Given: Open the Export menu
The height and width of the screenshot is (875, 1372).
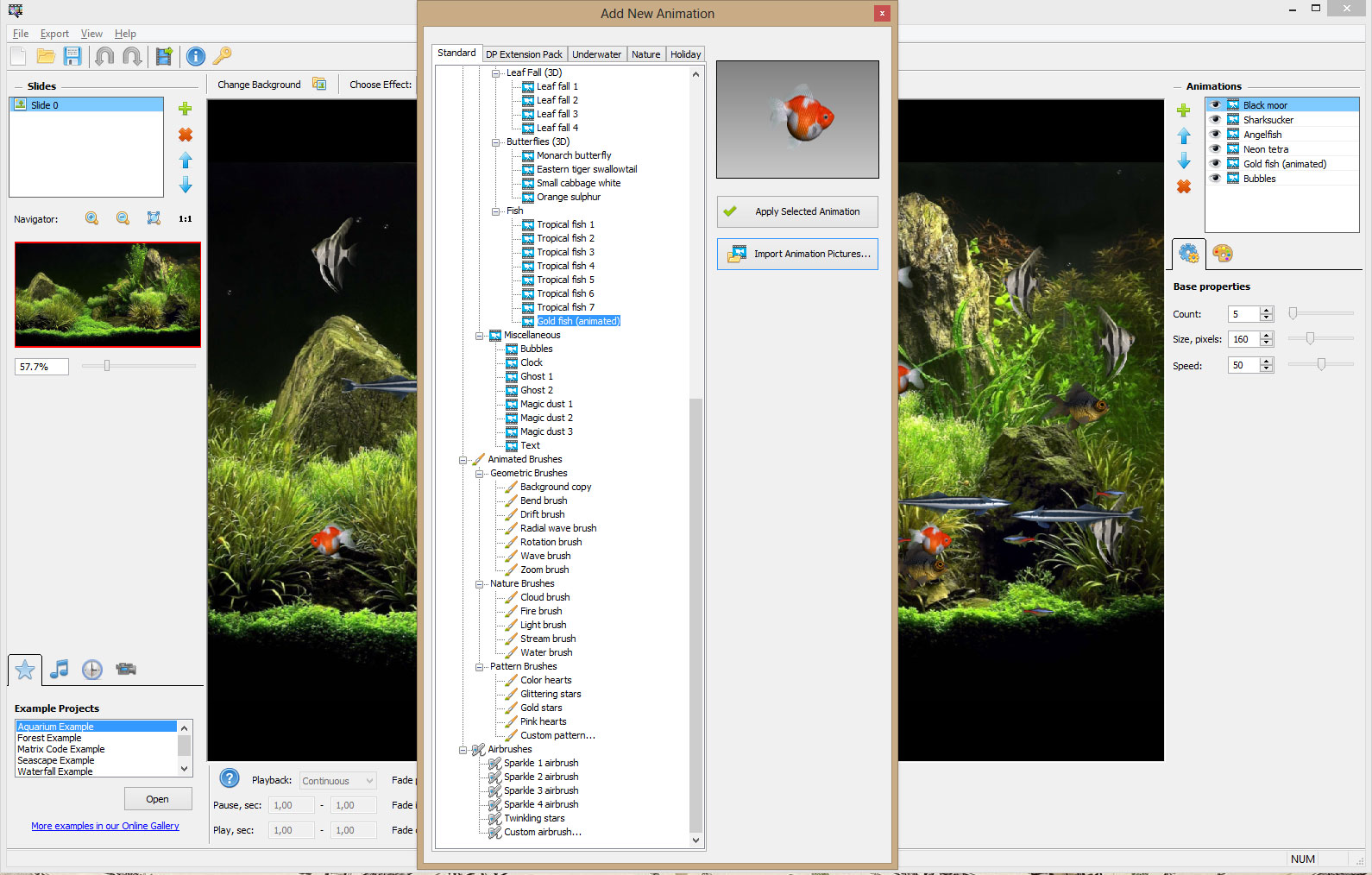Looking at the screenshot, I should [54, 34].
